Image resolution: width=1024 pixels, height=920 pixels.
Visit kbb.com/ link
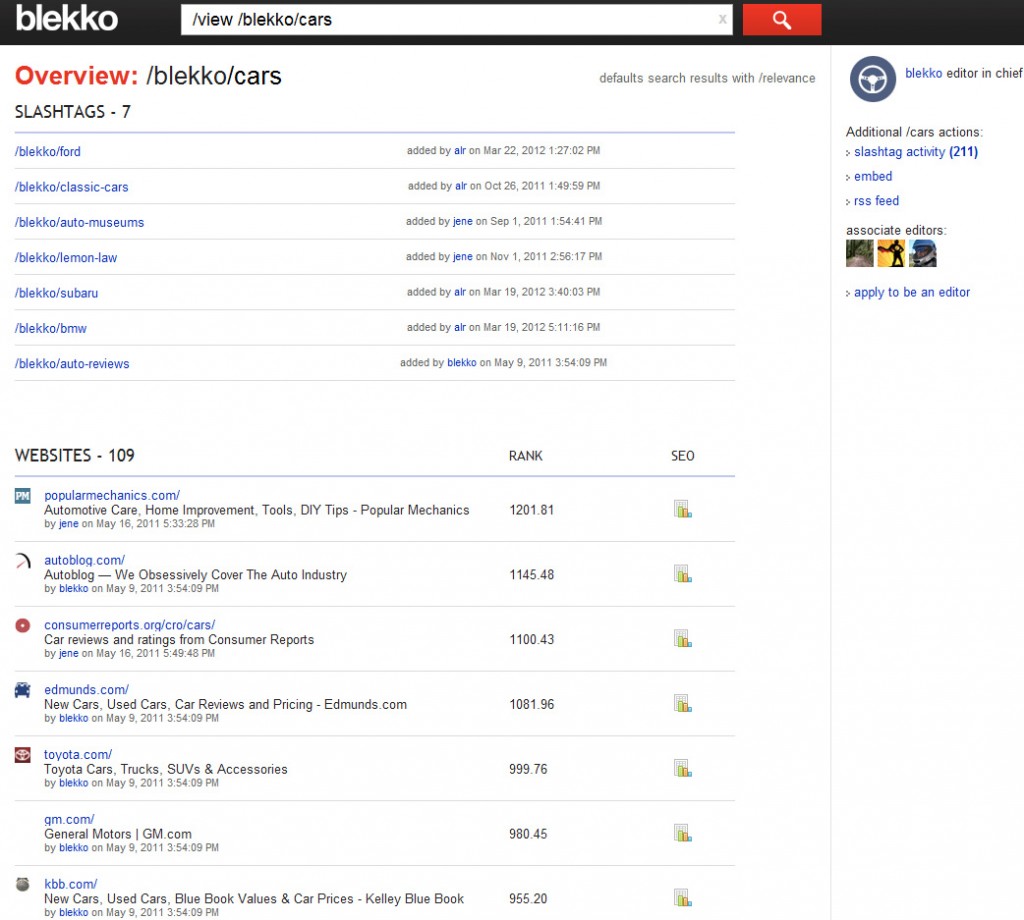click(71, 883)
